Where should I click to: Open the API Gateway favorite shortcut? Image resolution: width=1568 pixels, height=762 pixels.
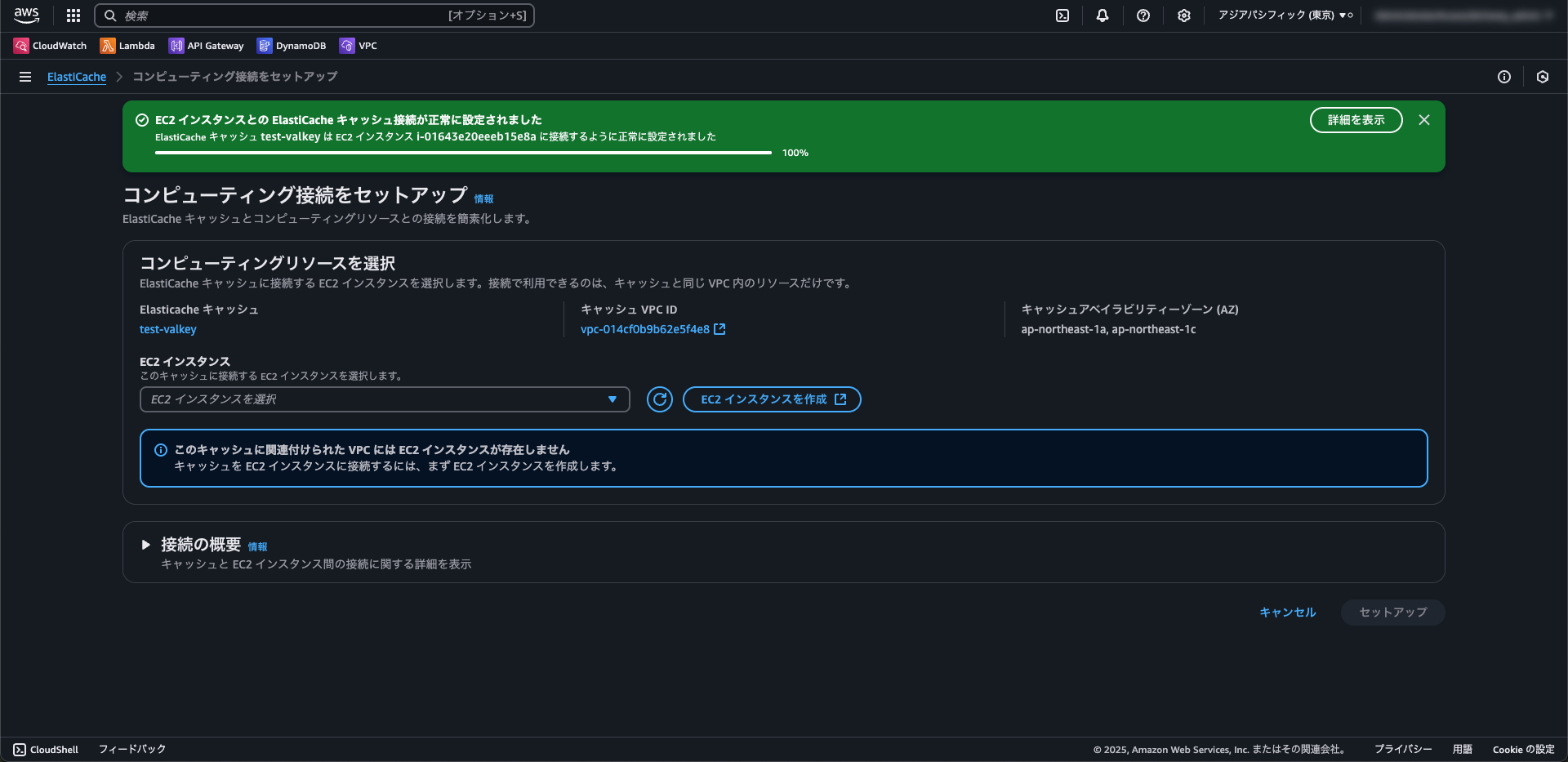206,46
